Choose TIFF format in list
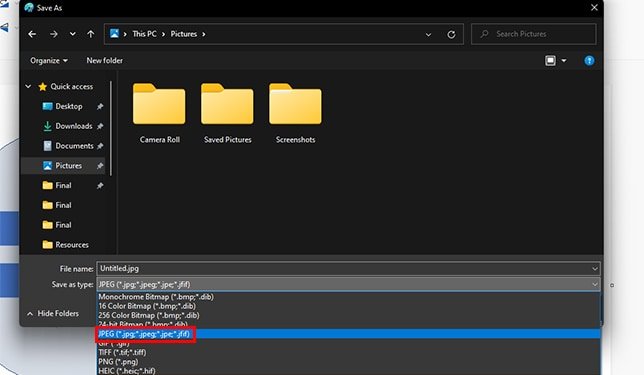 click(x=349, y=352)
